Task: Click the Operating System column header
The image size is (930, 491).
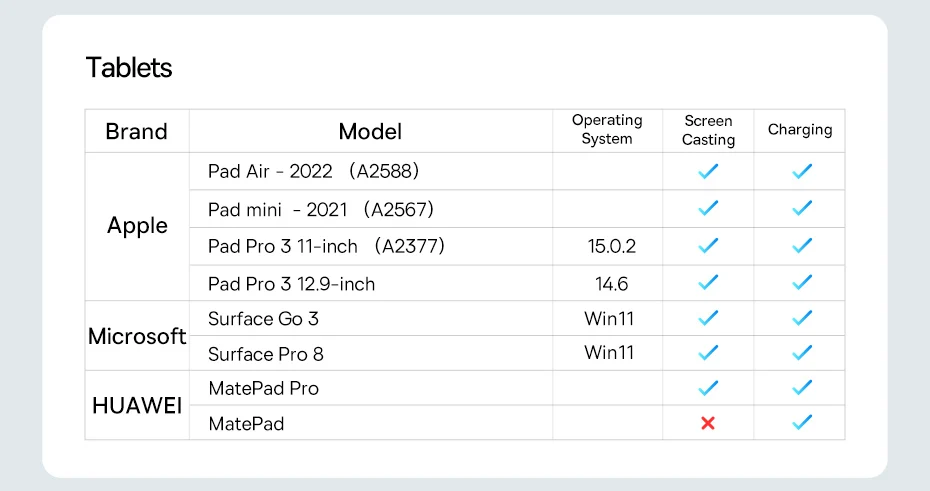Action: (x=607, y=130)
